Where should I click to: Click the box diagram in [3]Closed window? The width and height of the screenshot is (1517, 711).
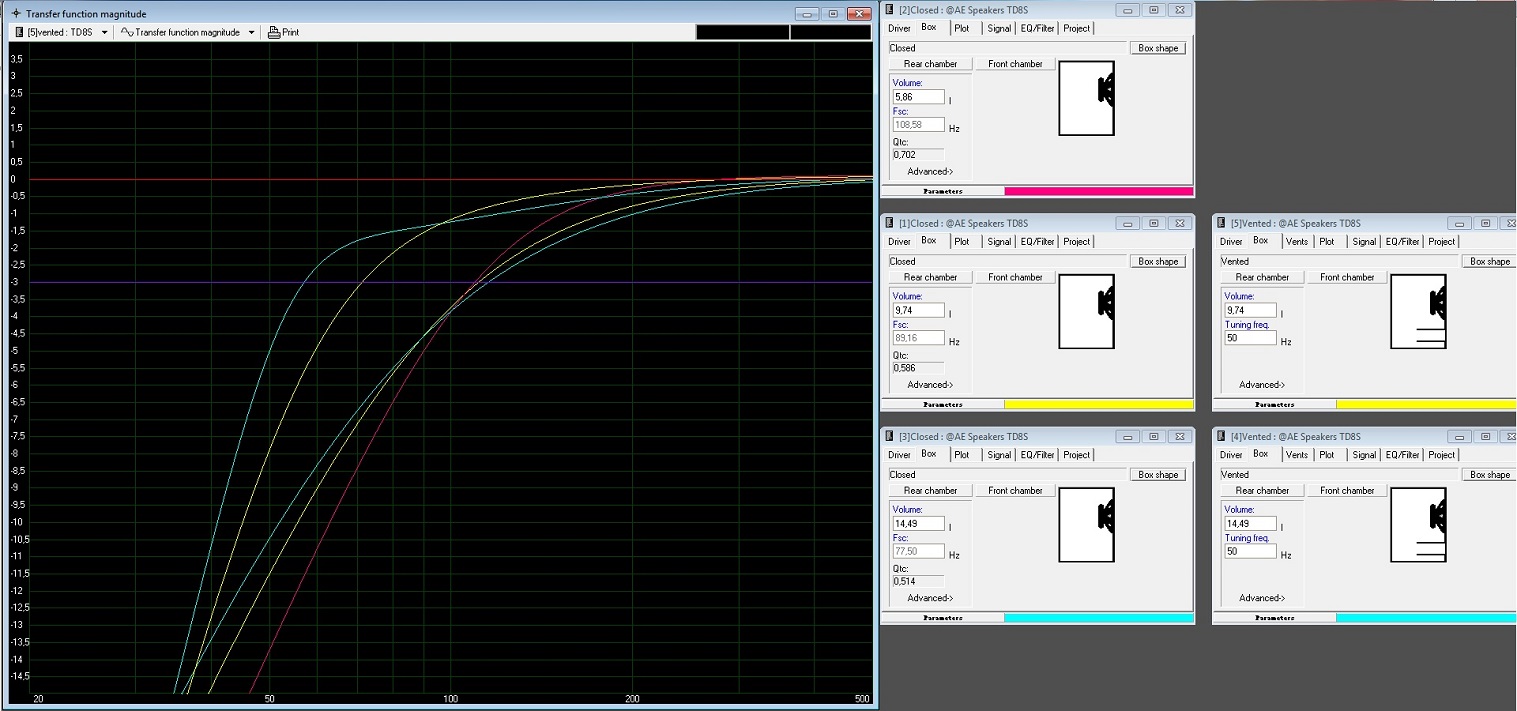[1086, 524]
